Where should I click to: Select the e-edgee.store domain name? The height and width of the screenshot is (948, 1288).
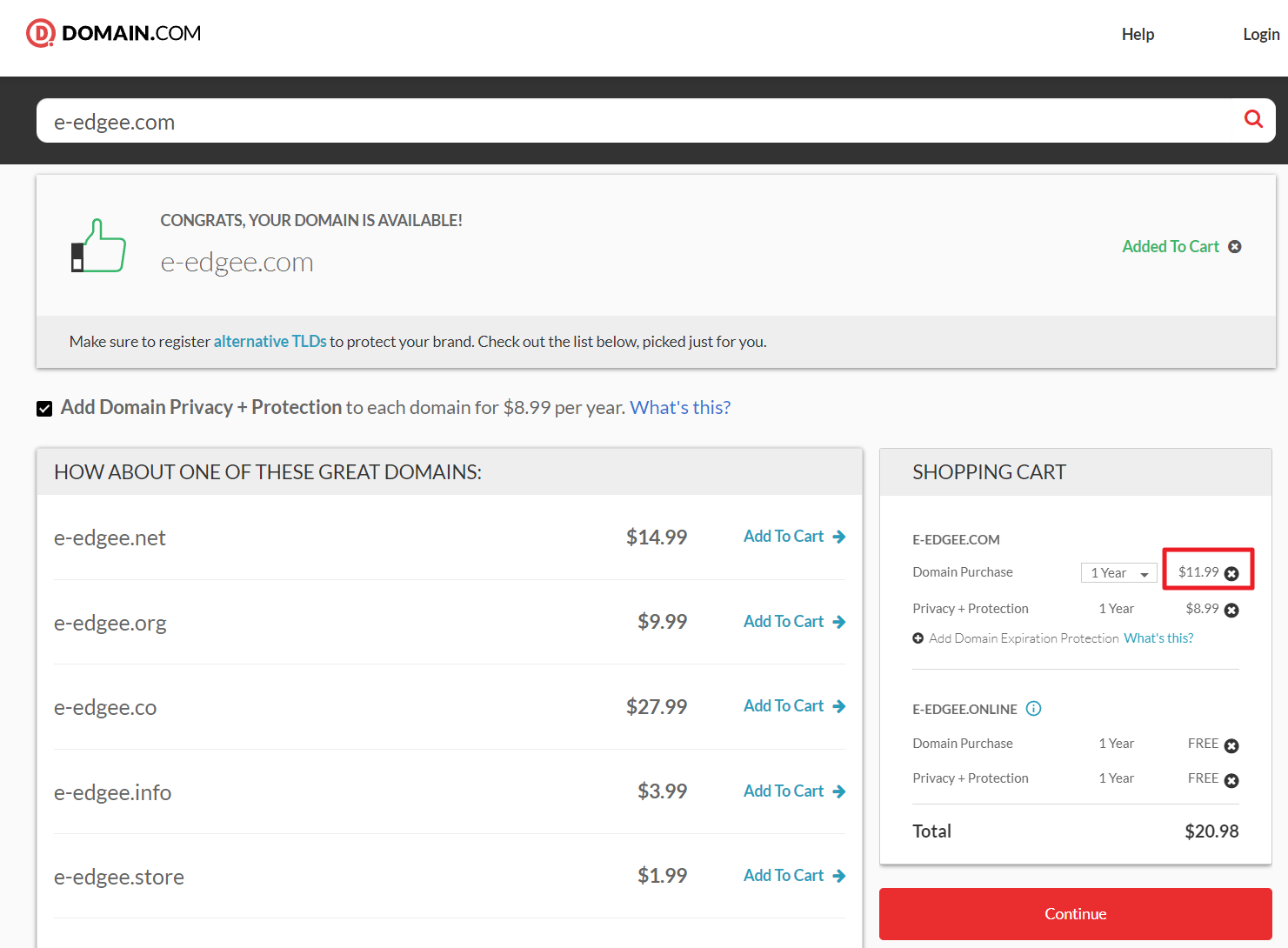[119, 878]
